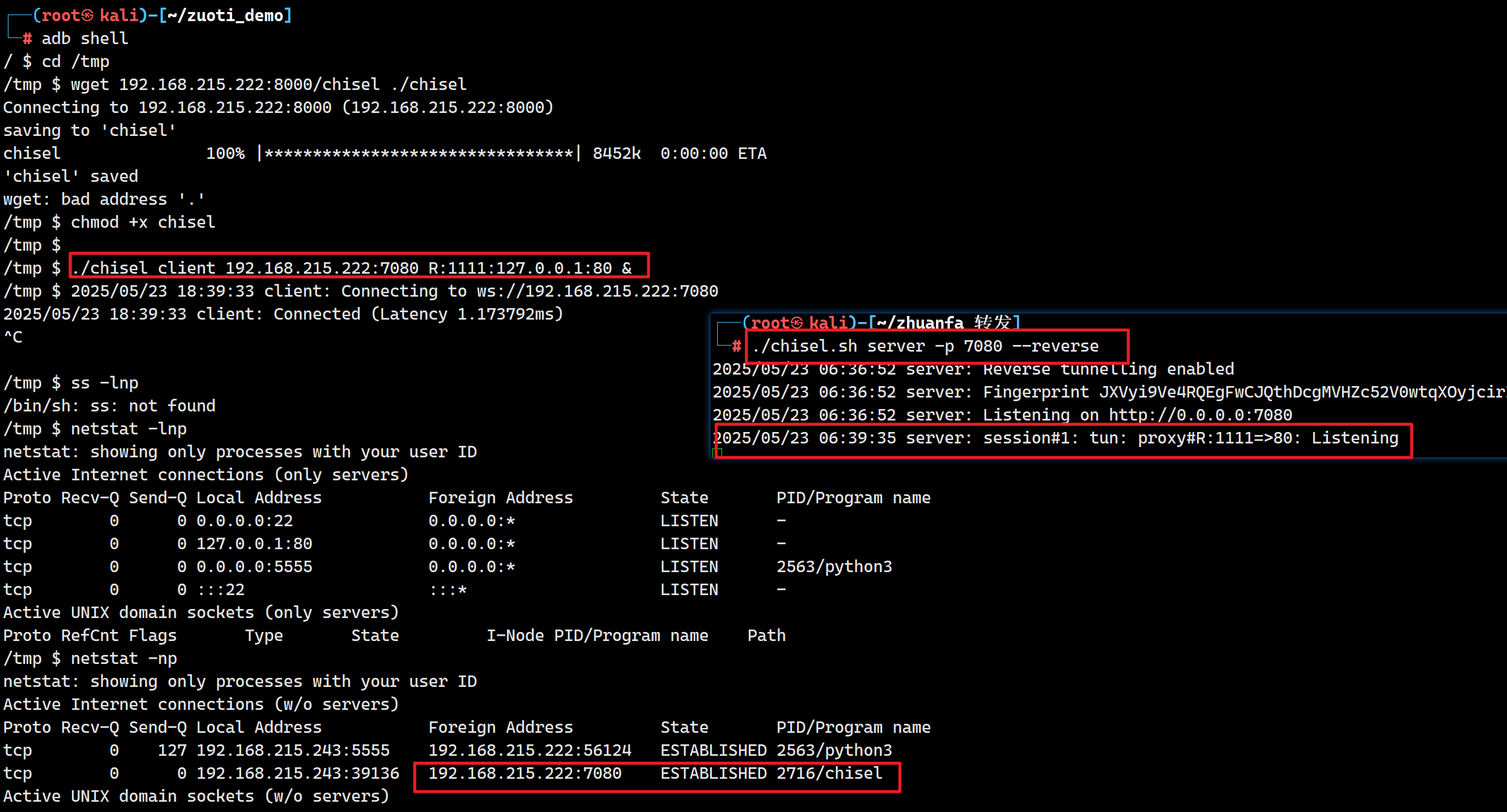Click the ws://192.168.215.222:7080 websocket URL
This screenshot has width=1507, height=812.
[x=597, y=291]
